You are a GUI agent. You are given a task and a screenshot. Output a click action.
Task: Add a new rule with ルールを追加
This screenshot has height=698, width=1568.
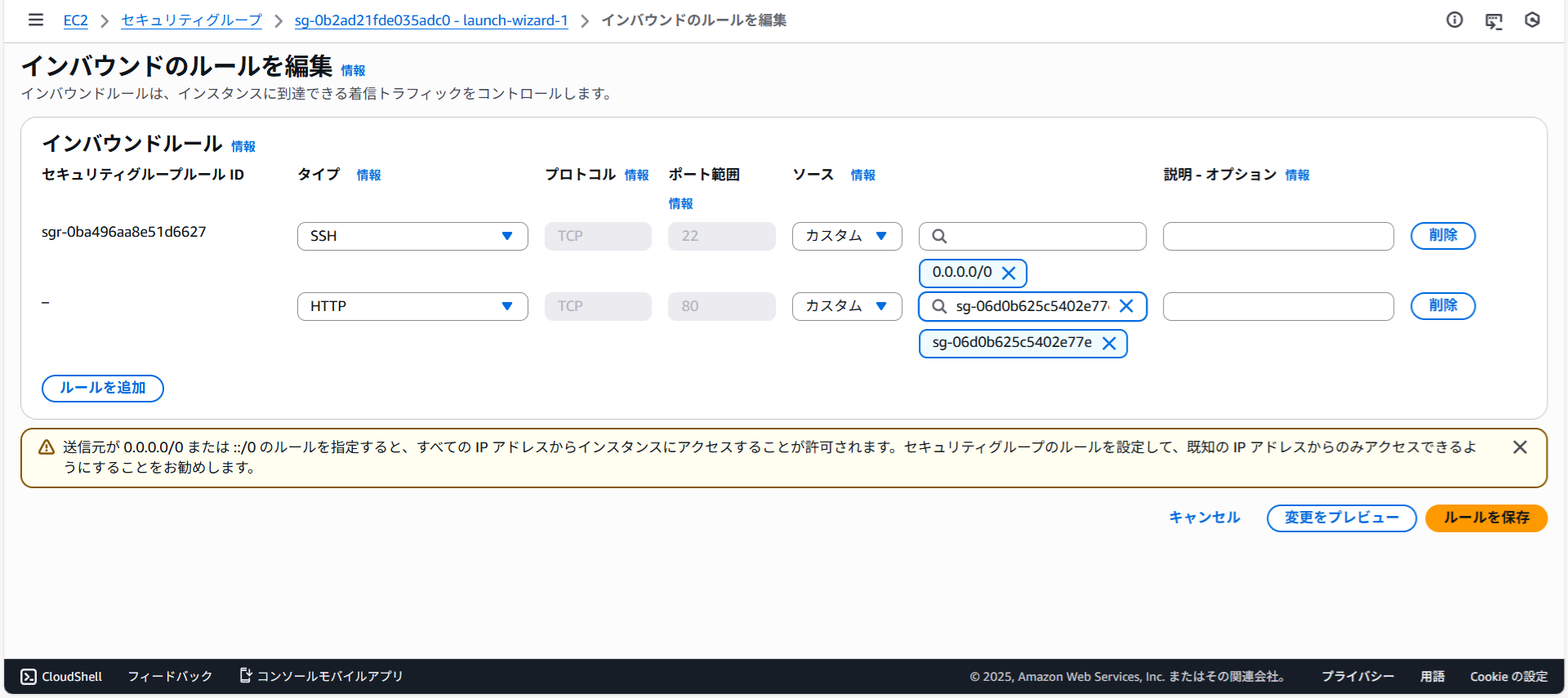tap(103, 388)
